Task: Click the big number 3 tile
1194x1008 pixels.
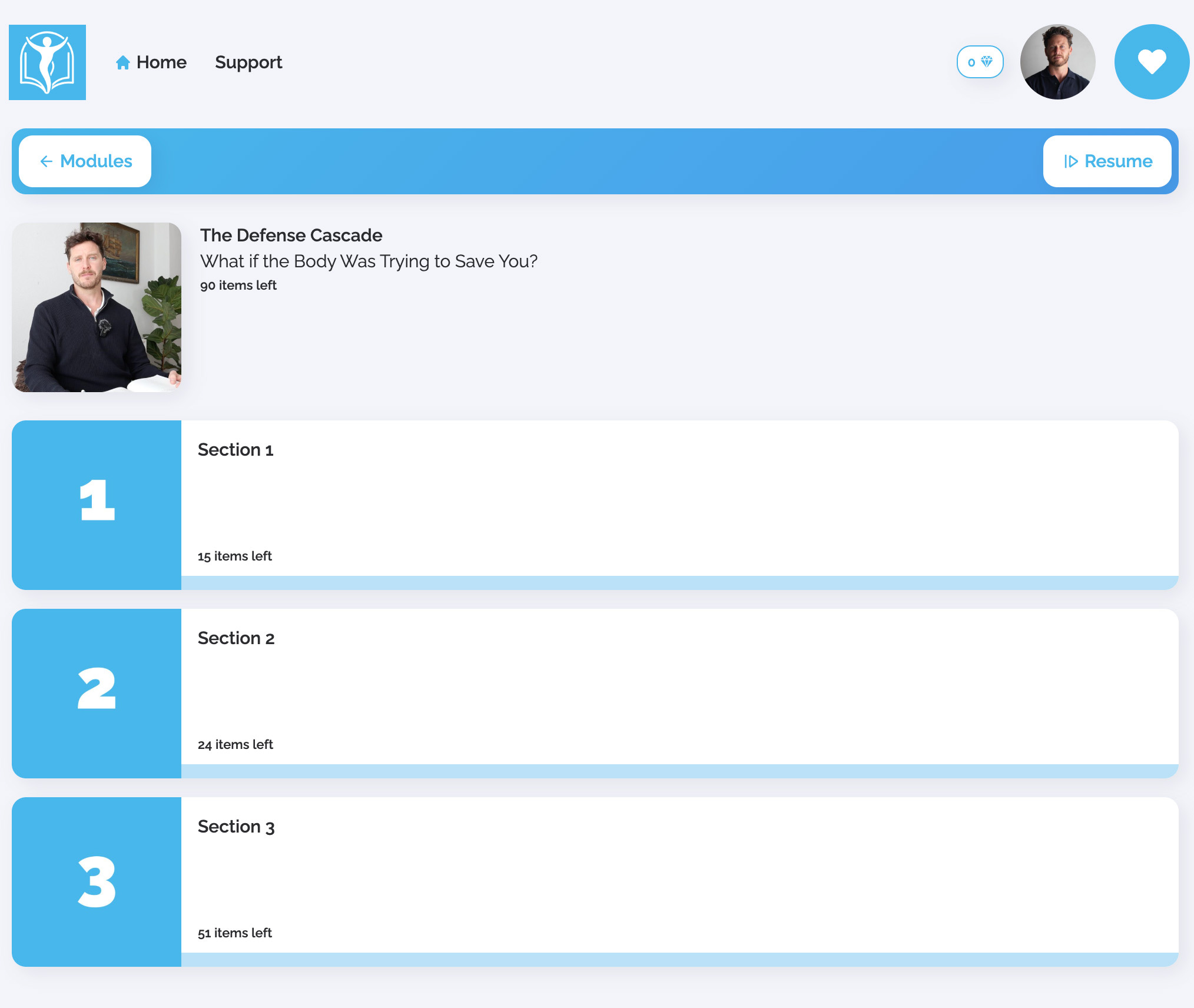Action: tap(97, 881)
